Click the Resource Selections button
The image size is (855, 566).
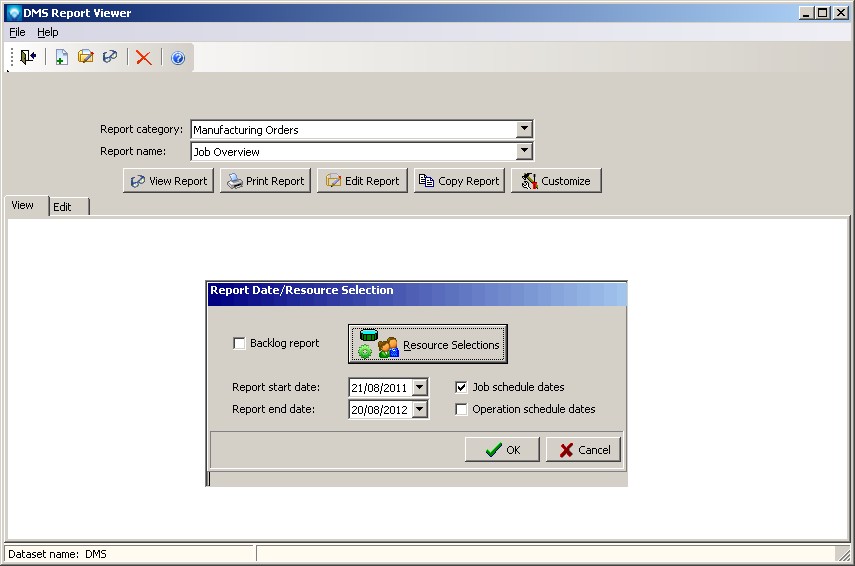[x=428, y=345]
